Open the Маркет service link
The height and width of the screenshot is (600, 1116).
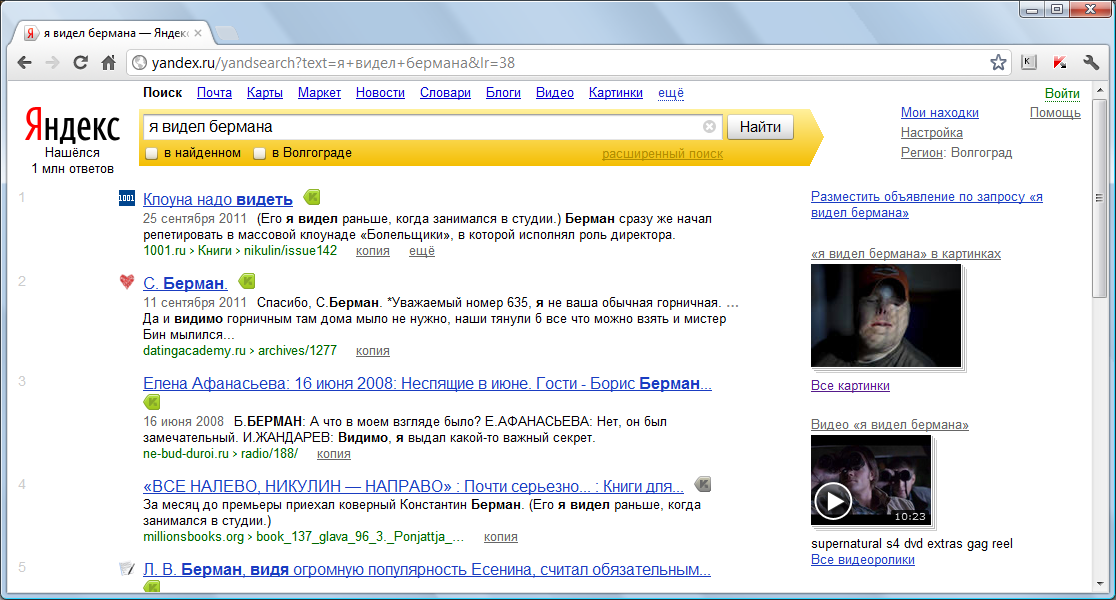(x=319, y=93)
